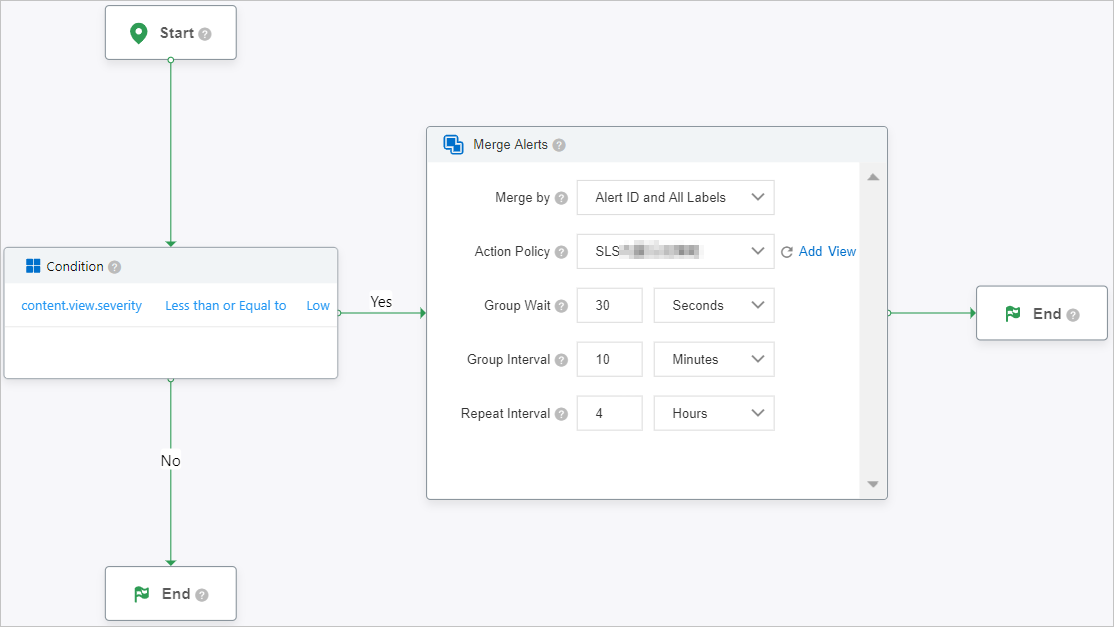The image size is (1114, 627).
Task: Click the Condition node grid icon
Action: (33, 266)
